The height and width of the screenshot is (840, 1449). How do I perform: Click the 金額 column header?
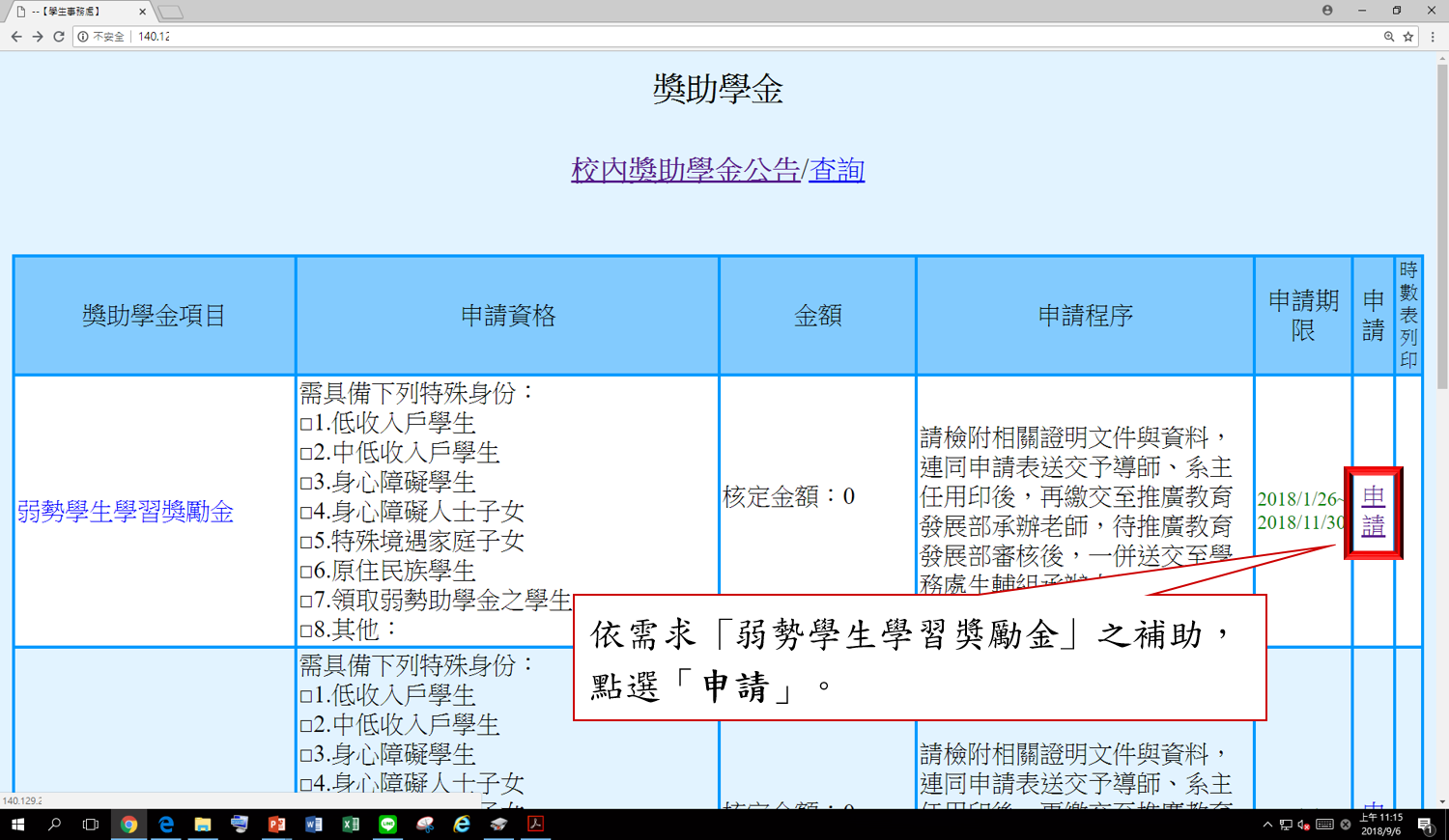[818, 316]
